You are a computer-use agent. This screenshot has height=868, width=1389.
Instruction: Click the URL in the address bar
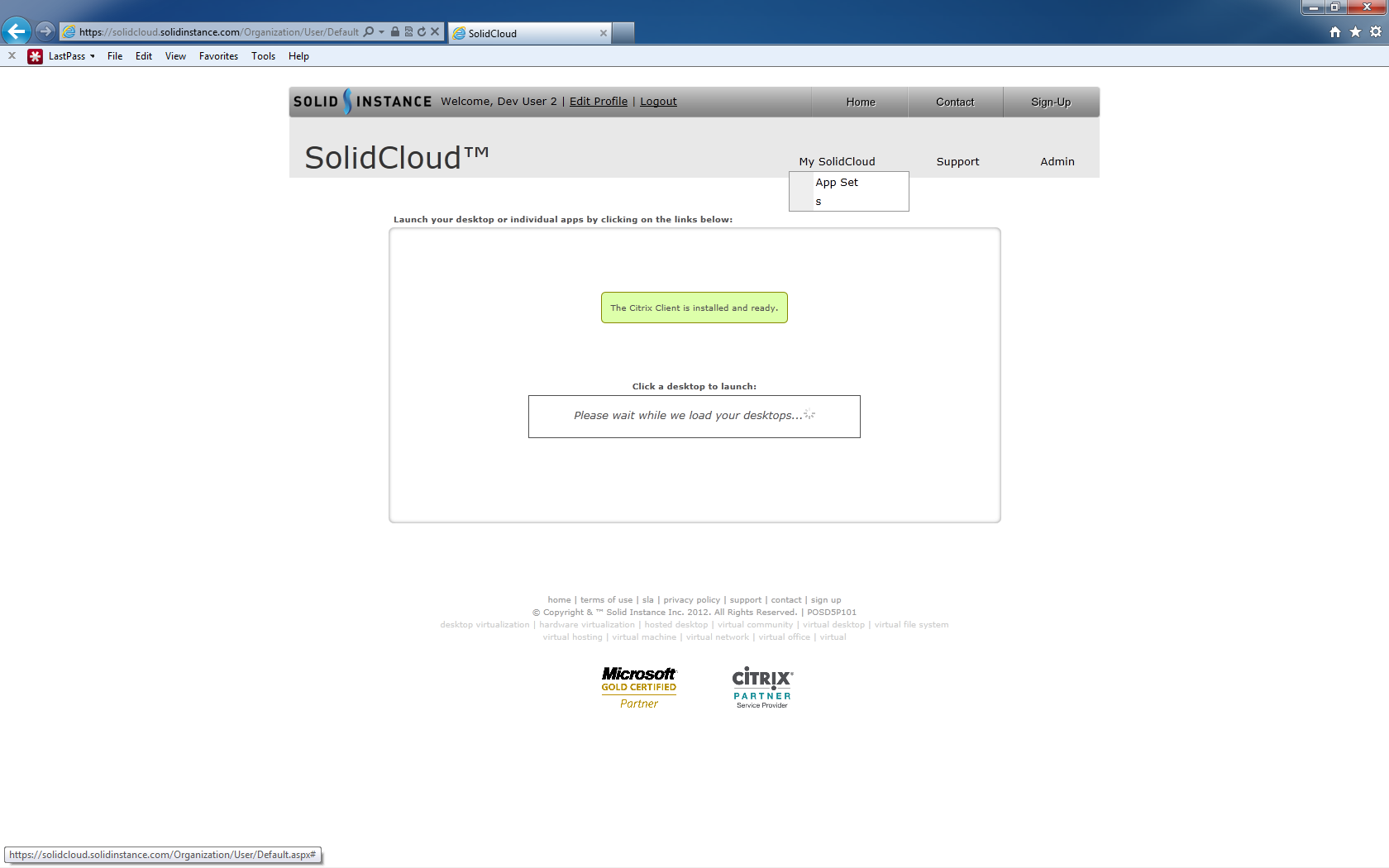tap(219, 32)
